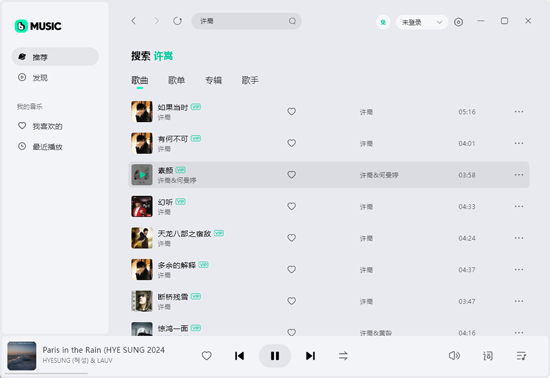Like the song 断桥残雪
The height and width of the screenshot is (378, 550).
point(291,301)
